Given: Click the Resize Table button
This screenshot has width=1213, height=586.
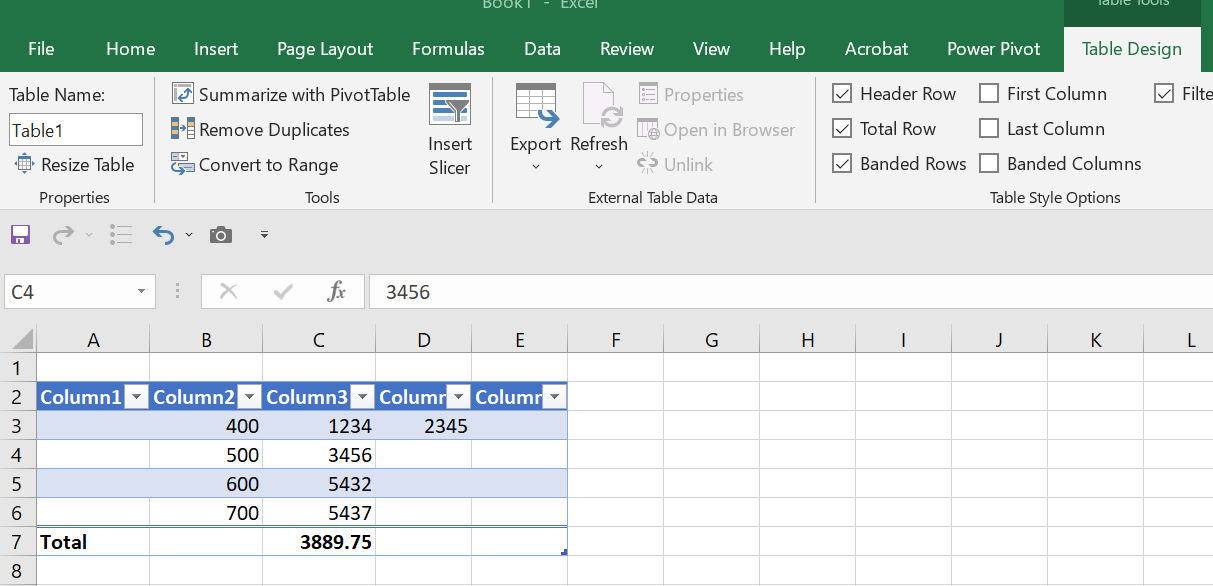Looking at the screenshot, I should click(74, 165).
